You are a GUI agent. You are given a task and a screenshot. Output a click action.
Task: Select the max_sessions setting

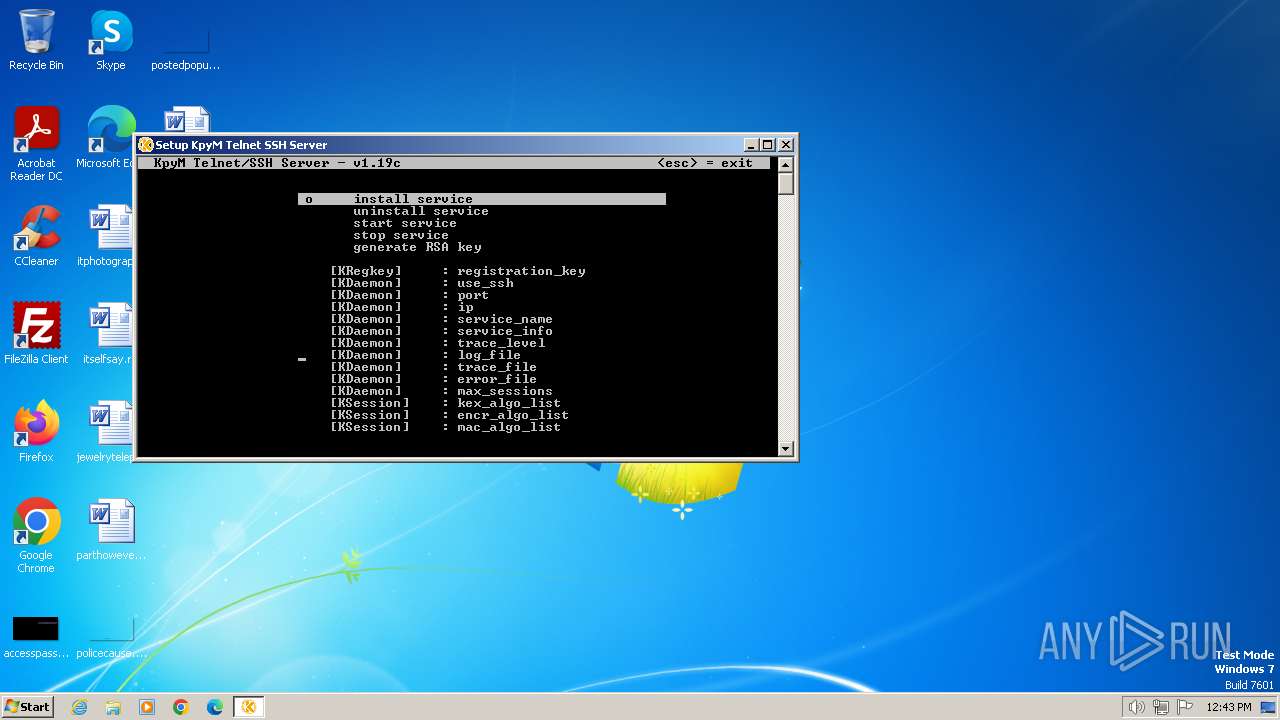(x=441, y=391)
